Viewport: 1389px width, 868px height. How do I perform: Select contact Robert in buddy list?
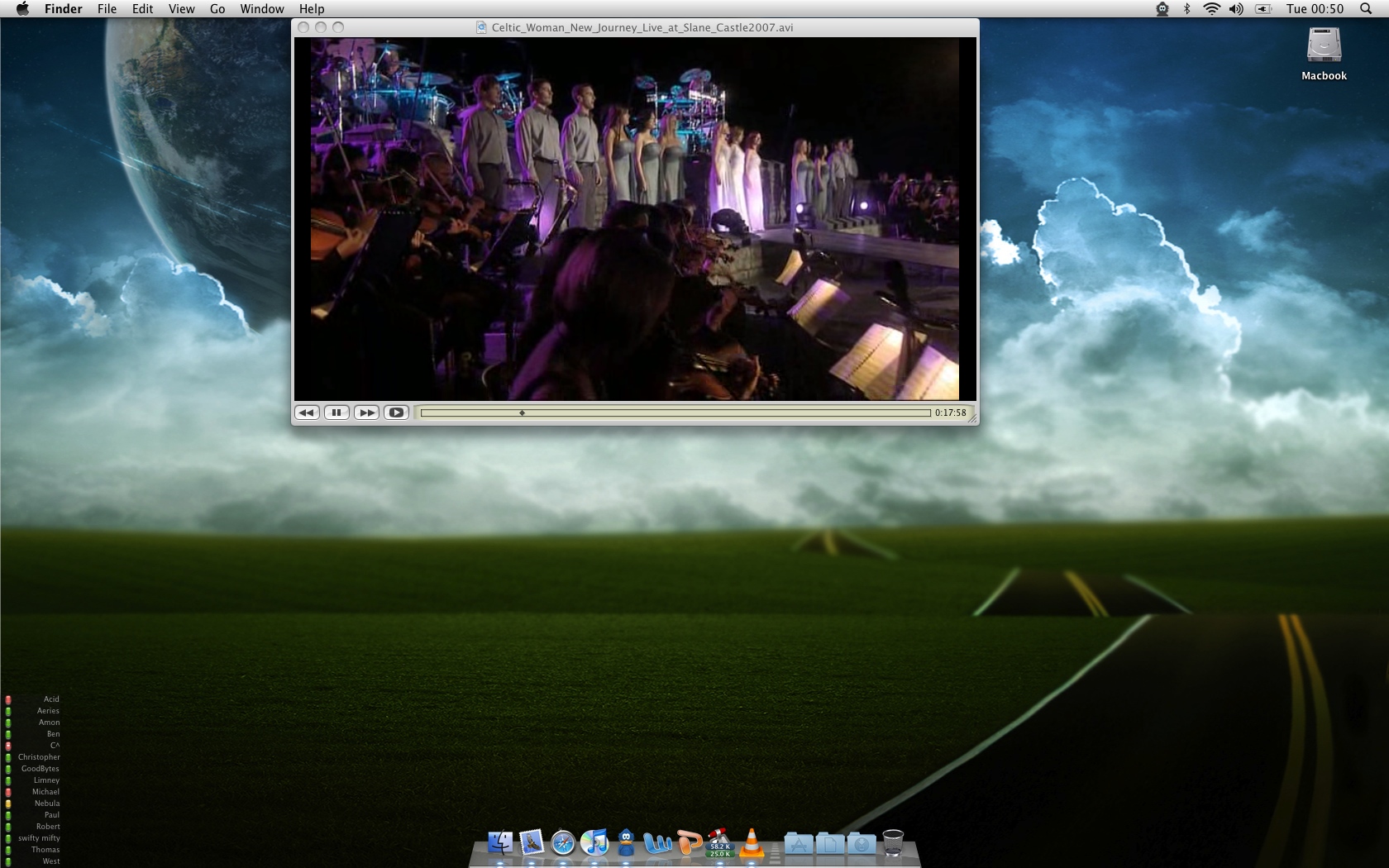click(48, 827)
